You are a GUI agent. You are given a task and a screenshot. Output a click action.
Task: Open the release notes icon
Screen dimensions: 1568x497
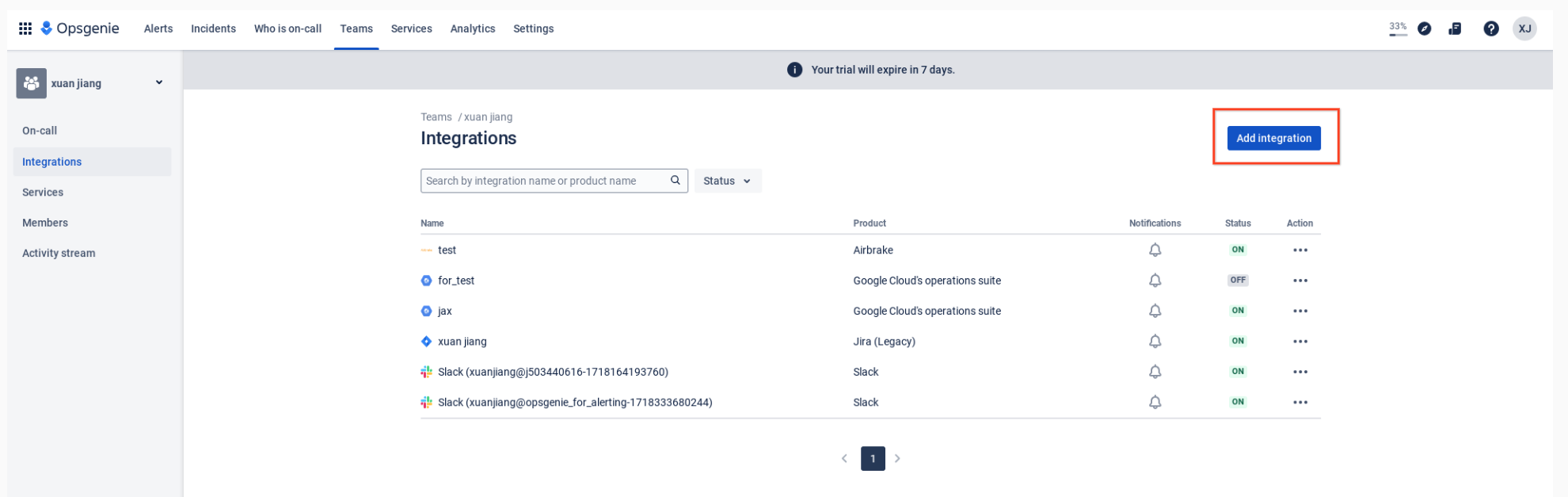coord(1455,29)
